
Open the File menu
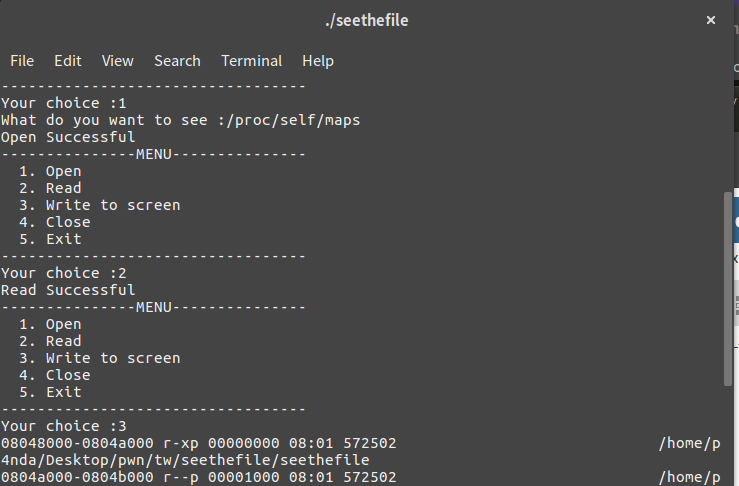[x=22, y=61]
